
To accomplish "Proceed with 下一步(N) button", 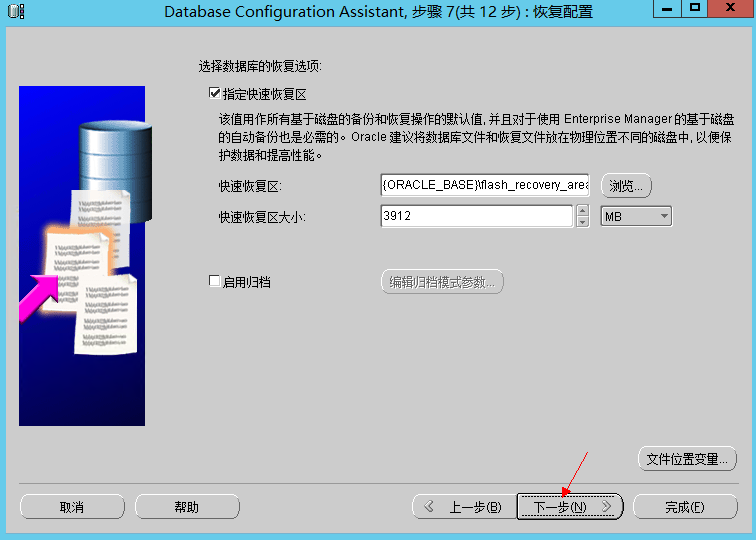I will 570,507.
